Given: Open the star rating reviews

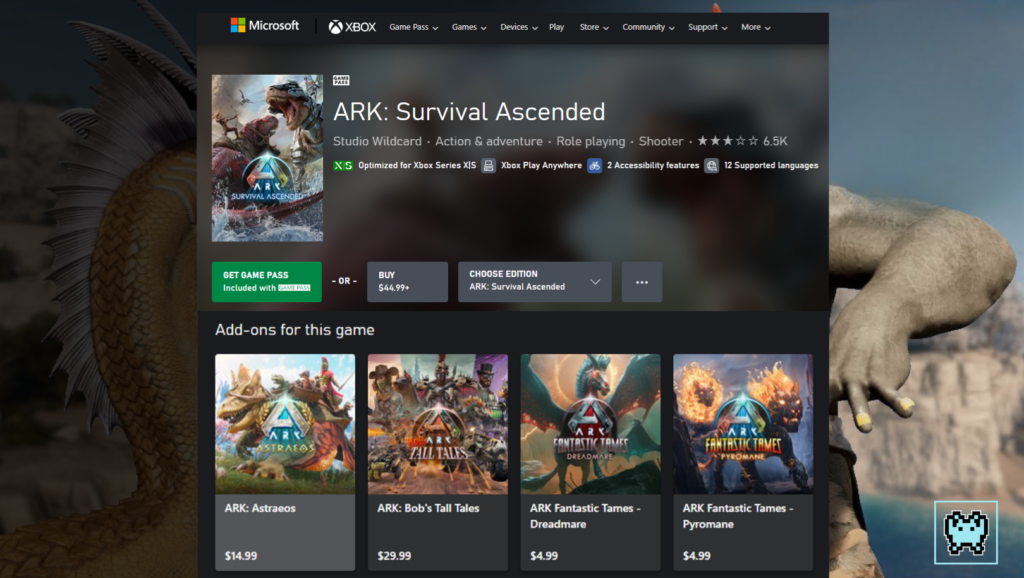Looking at the screenshot, I should (x=742, y=141).
